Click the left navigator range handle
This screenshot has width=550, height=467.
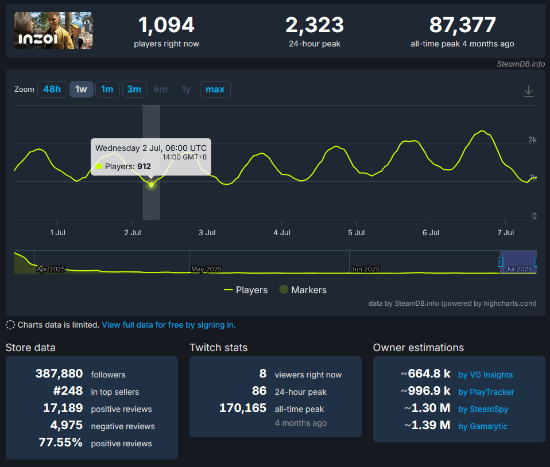(x=500, y=262)
